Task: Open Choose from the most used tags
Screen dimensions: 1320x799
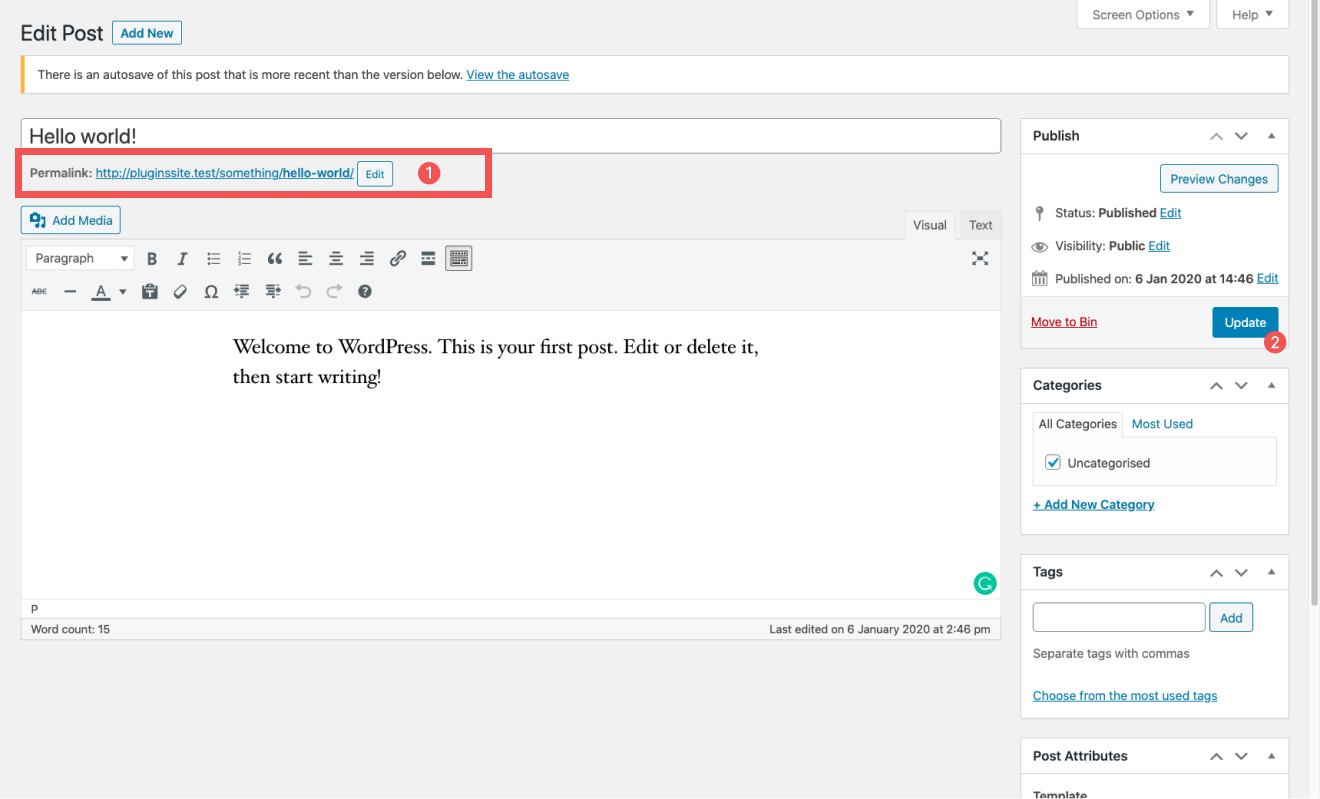Action: [1125, 696]
